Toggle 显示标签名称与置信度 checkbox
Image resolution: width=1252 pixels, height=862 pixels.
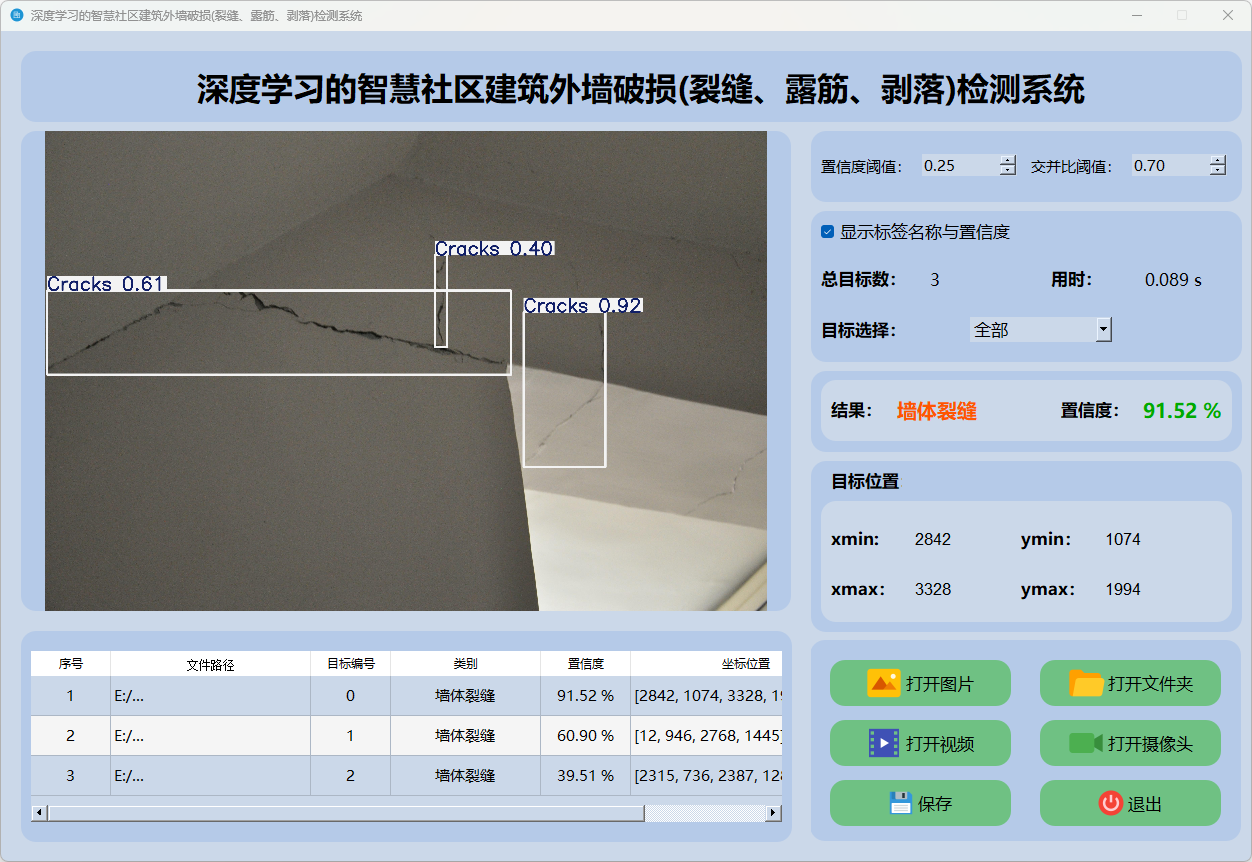tap(828, 232)
